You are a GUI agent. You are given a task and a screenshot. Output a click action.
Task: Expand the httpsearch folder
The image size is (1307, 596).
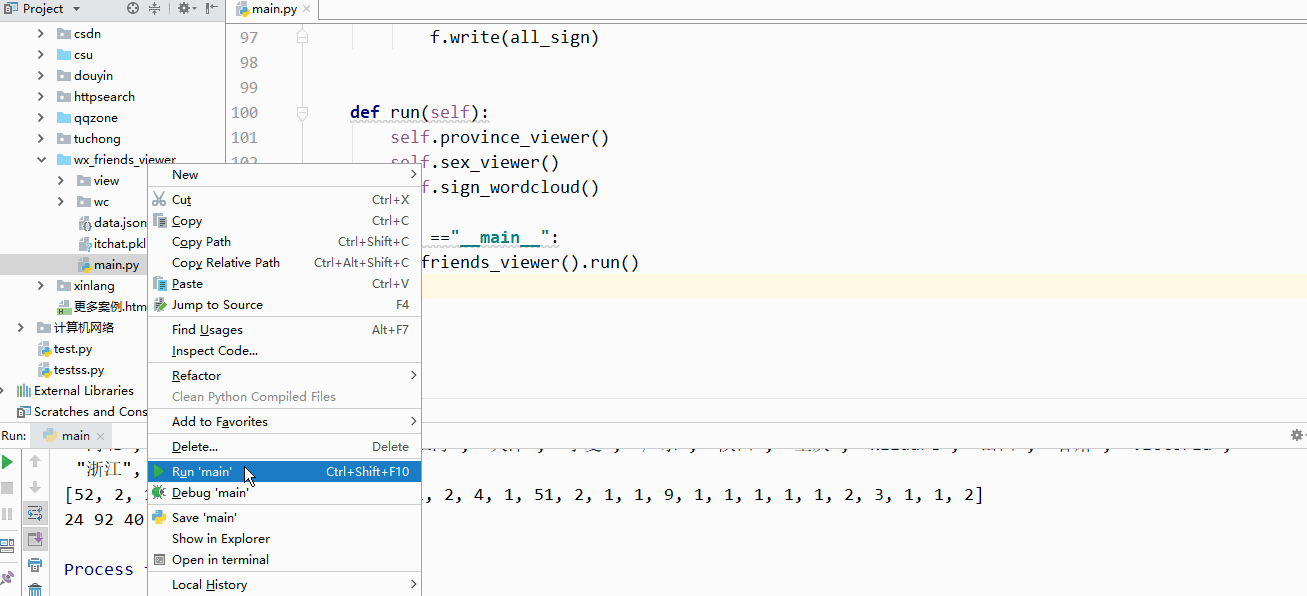(x=41, y=97)
